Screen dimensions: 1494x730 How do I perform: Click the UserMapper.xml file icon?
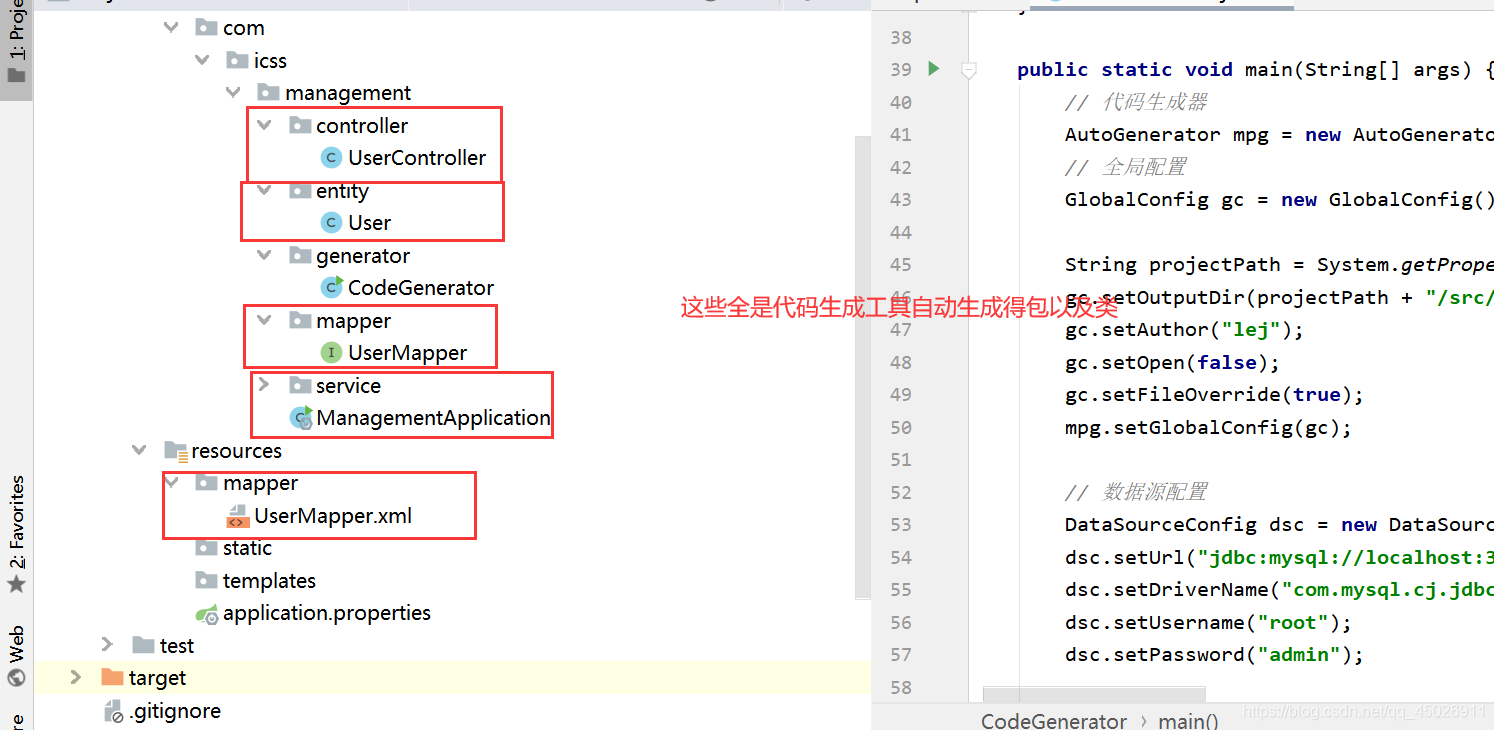(x=237, y=516)
